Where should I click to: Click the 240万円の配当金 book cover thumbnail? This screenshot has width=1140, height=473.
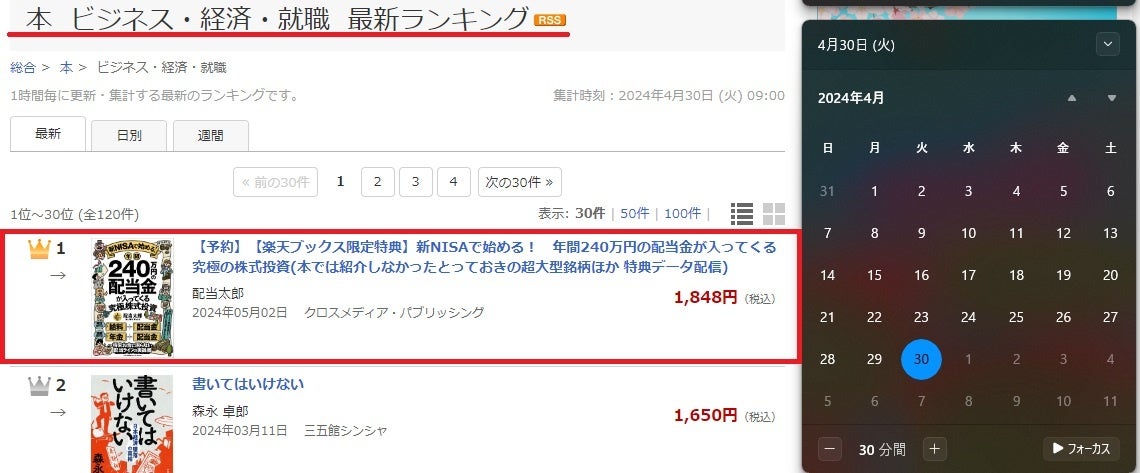pos(132,296)
